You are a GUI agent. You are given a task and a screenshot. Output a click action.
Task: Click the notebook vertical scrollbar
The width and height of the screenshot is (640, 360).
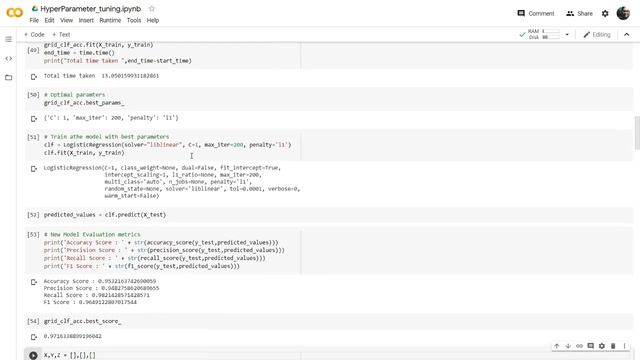click(x=637, y=133)
